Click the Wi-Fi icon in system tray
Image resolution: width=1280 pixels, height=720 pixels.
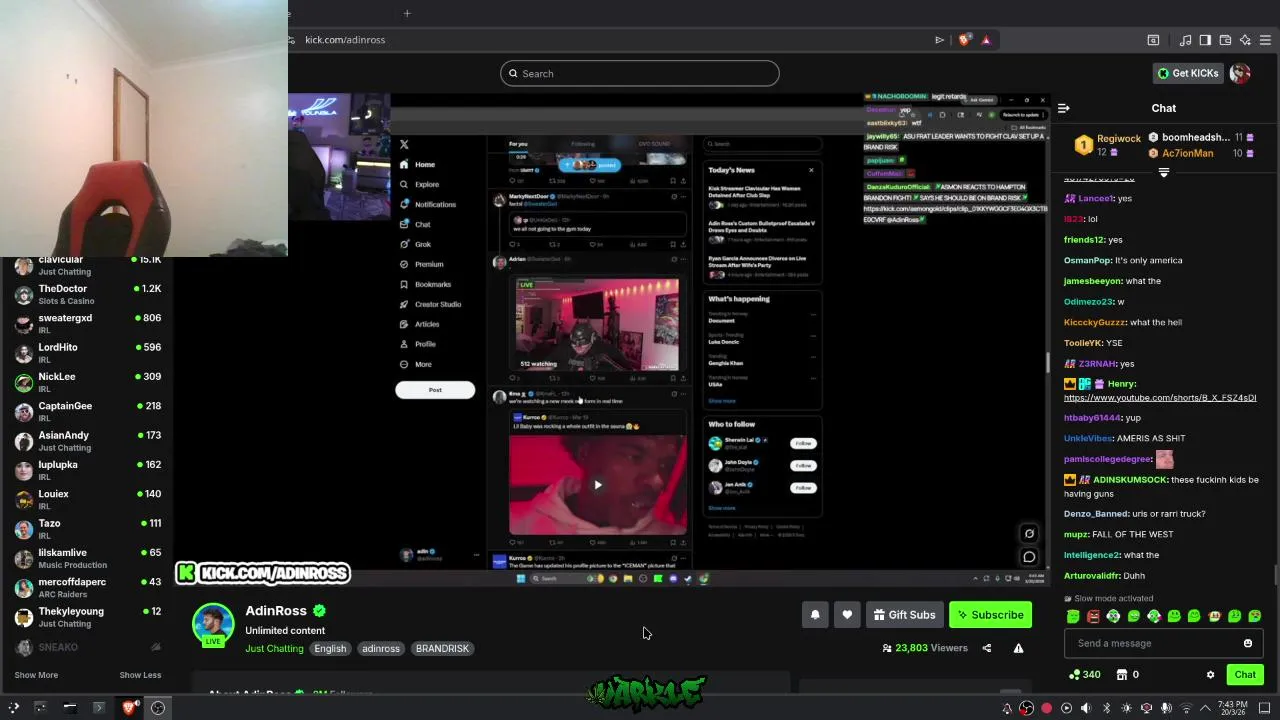click(x=1186, y=708)
